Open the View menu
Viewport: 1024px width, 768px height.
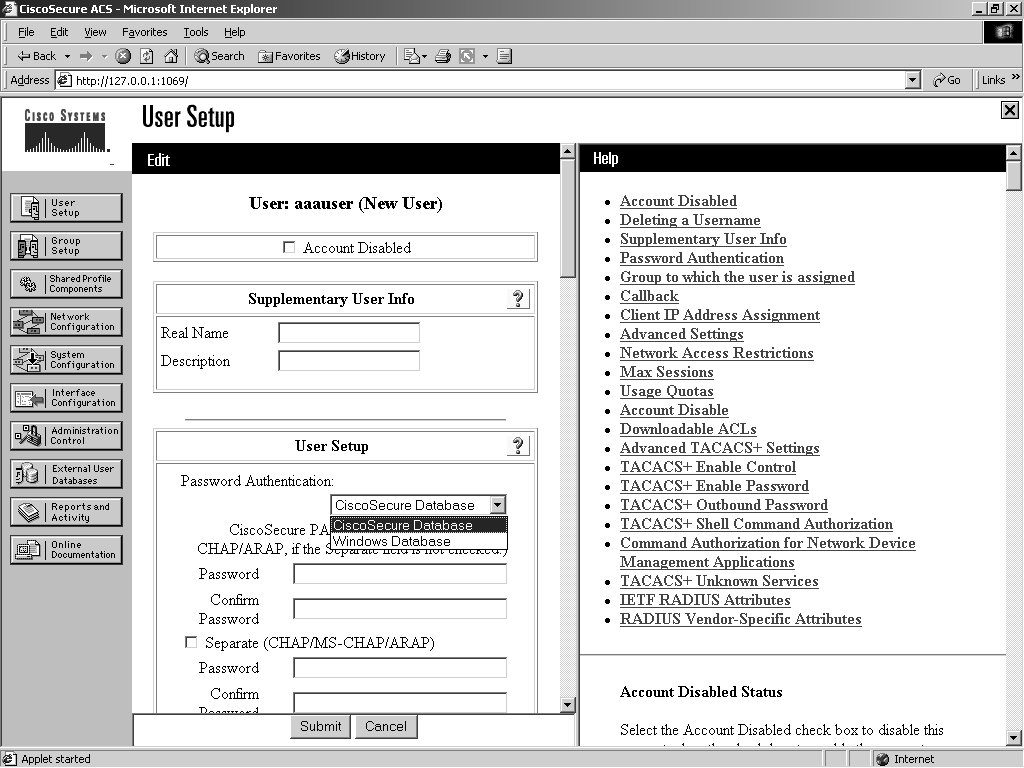tap(95, 32)
